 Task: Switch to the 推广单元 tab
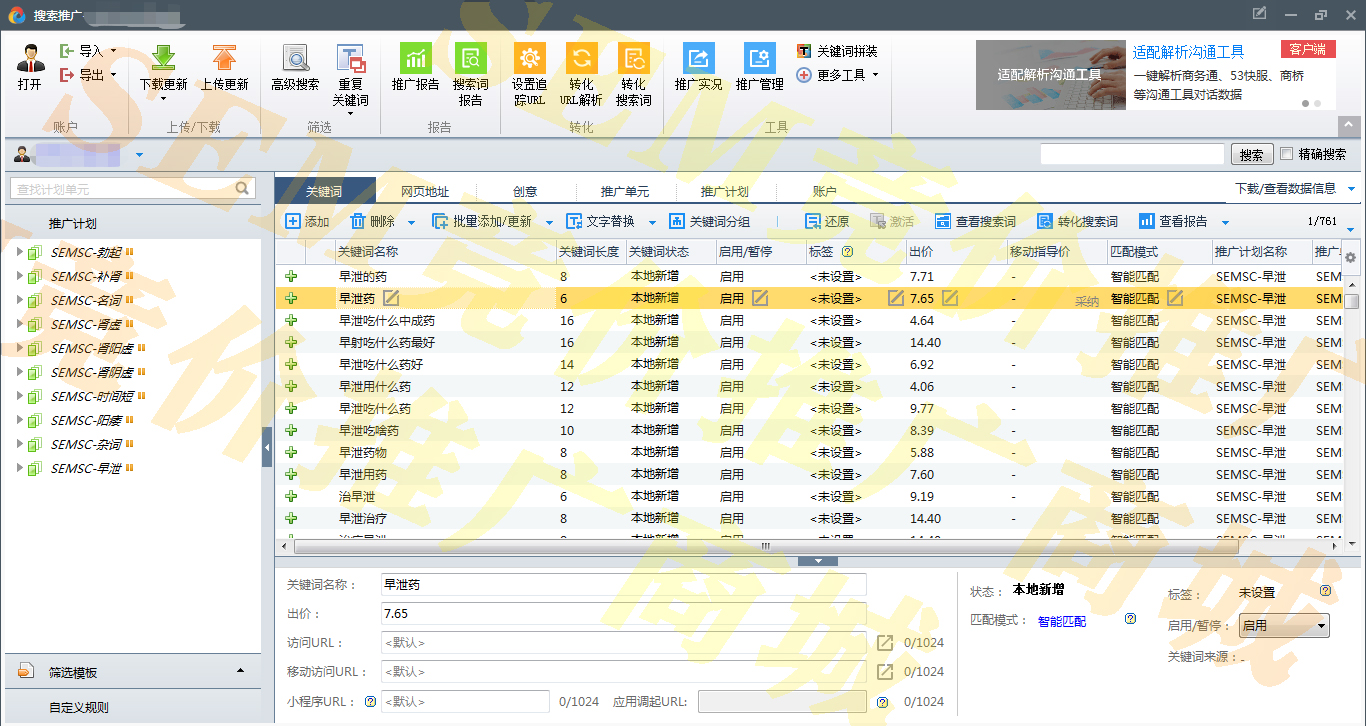point(625,192)
